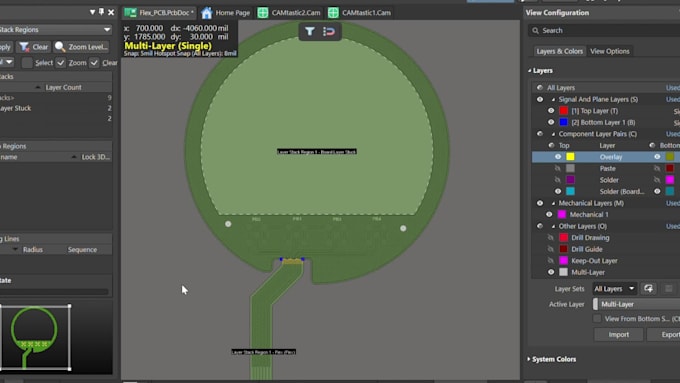
Task: Open the Stack Regions panel dropdown
Action: 107,29
